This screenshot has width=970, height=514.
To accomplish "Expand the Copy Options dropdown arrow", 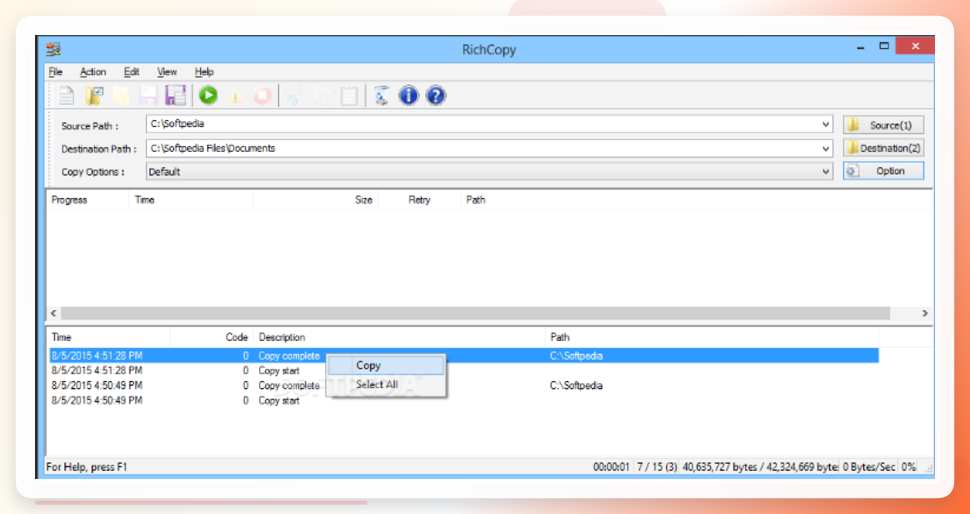I will point(826,172).
